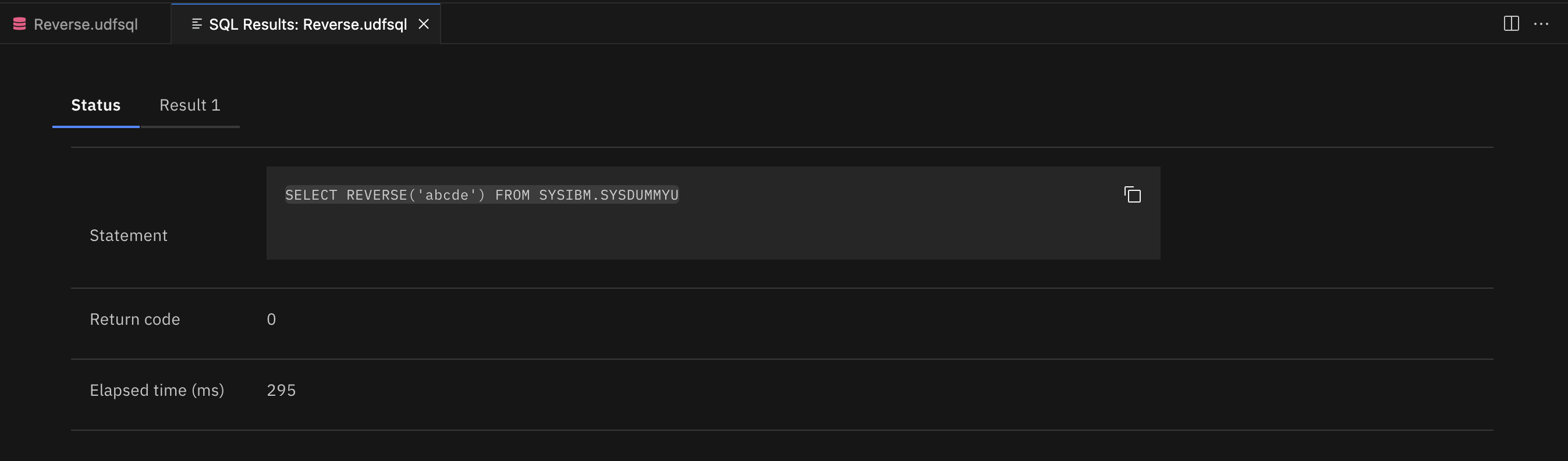
Task: Click the Elapsed time (ms) label
Action: (157, 391)
